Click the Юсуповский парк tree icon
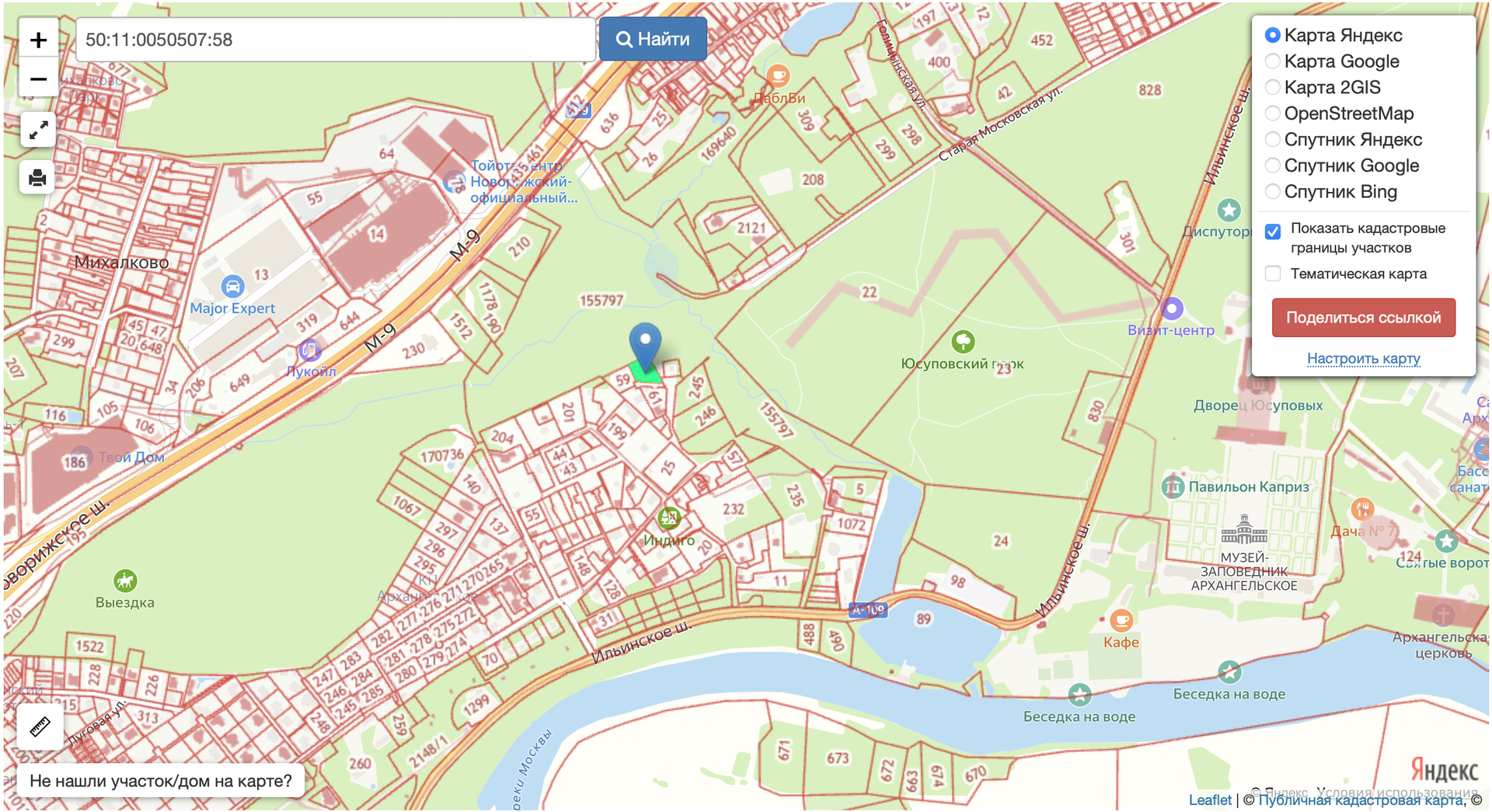1492x812 pixels. tap(963, 341)
